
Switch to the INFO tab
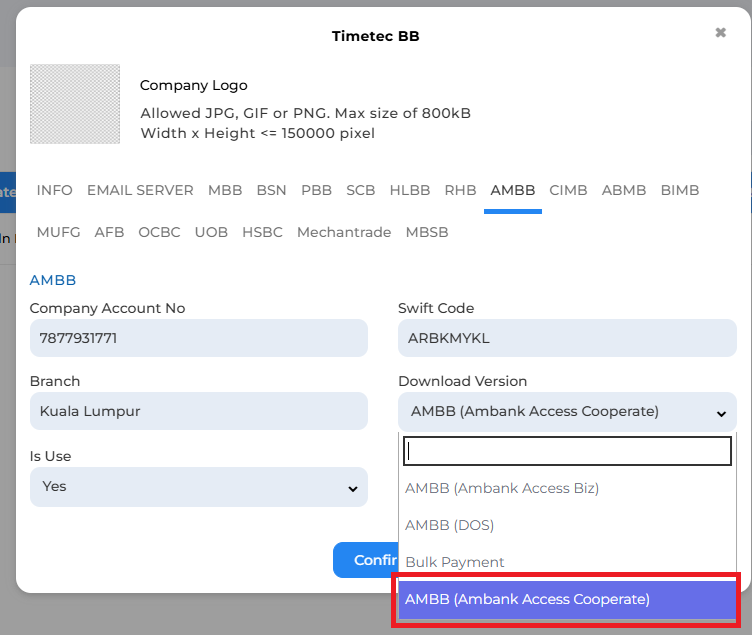point(55,190)
